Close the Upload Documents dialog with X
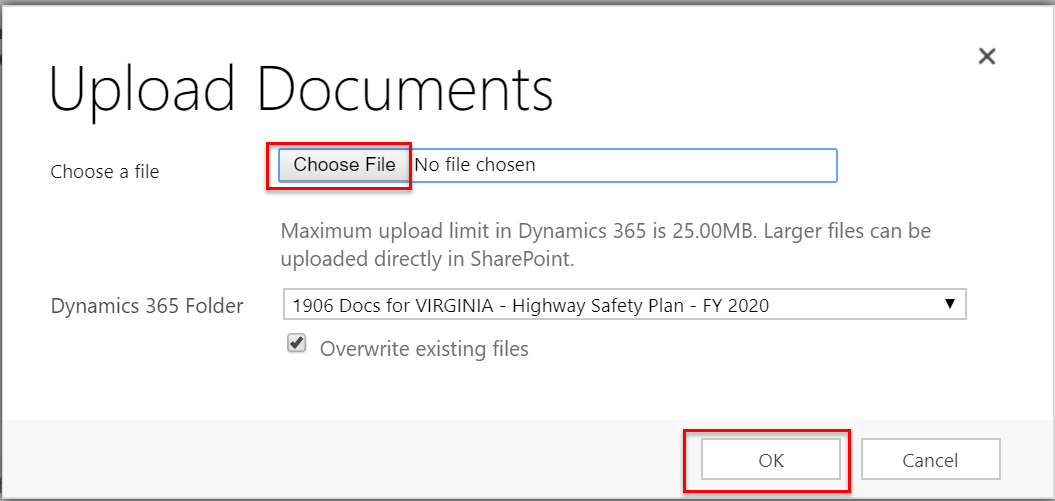Image resolution: width=1055 pixels, height=501 pixels. point(986,57)
